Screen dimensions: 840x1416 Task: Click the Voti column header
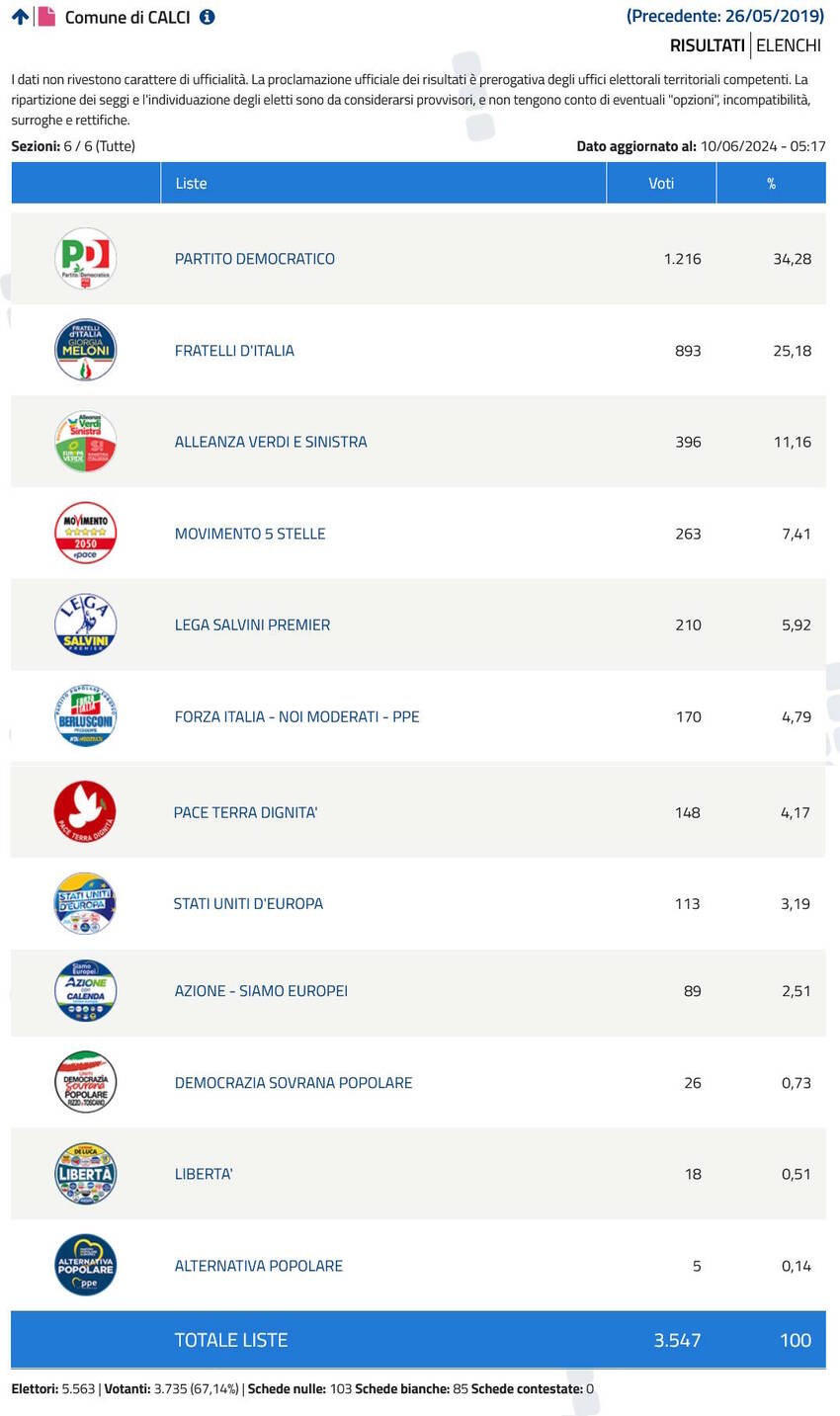pos(661,184)
